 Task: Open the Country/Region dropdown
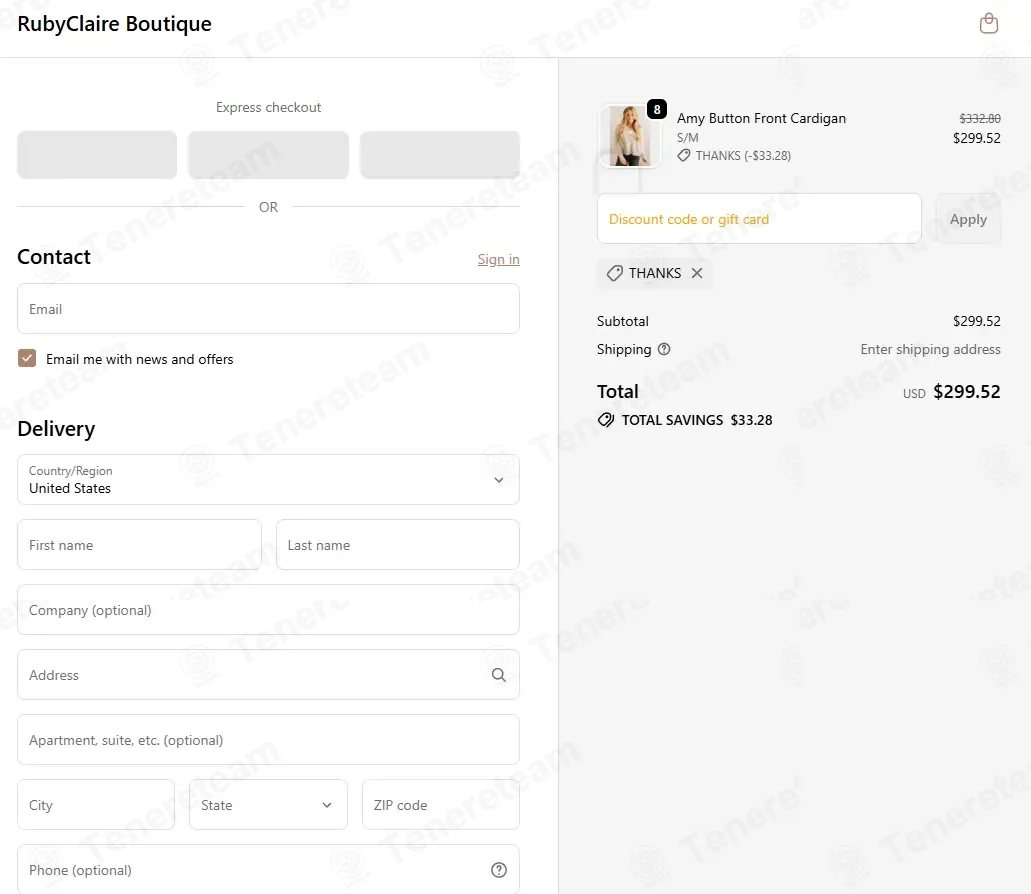[268, 480]
